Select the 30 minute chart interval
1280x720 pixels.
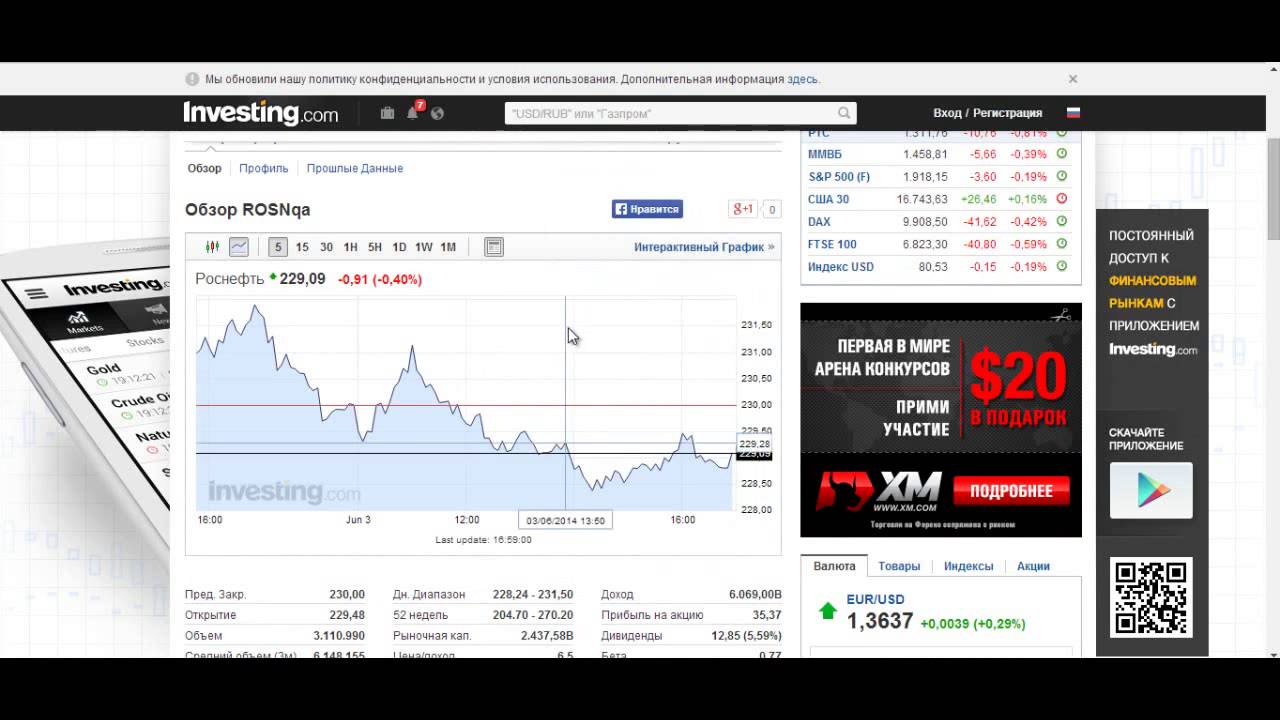coord(326,247)
